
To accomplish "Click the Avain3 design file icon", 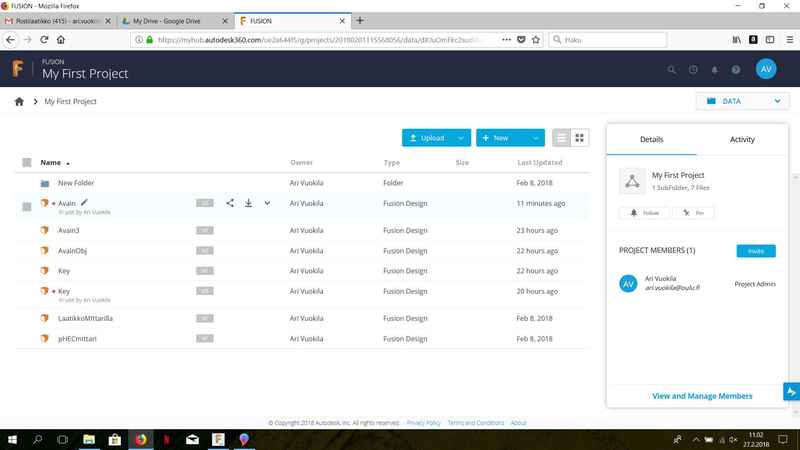I will point(45,230).
